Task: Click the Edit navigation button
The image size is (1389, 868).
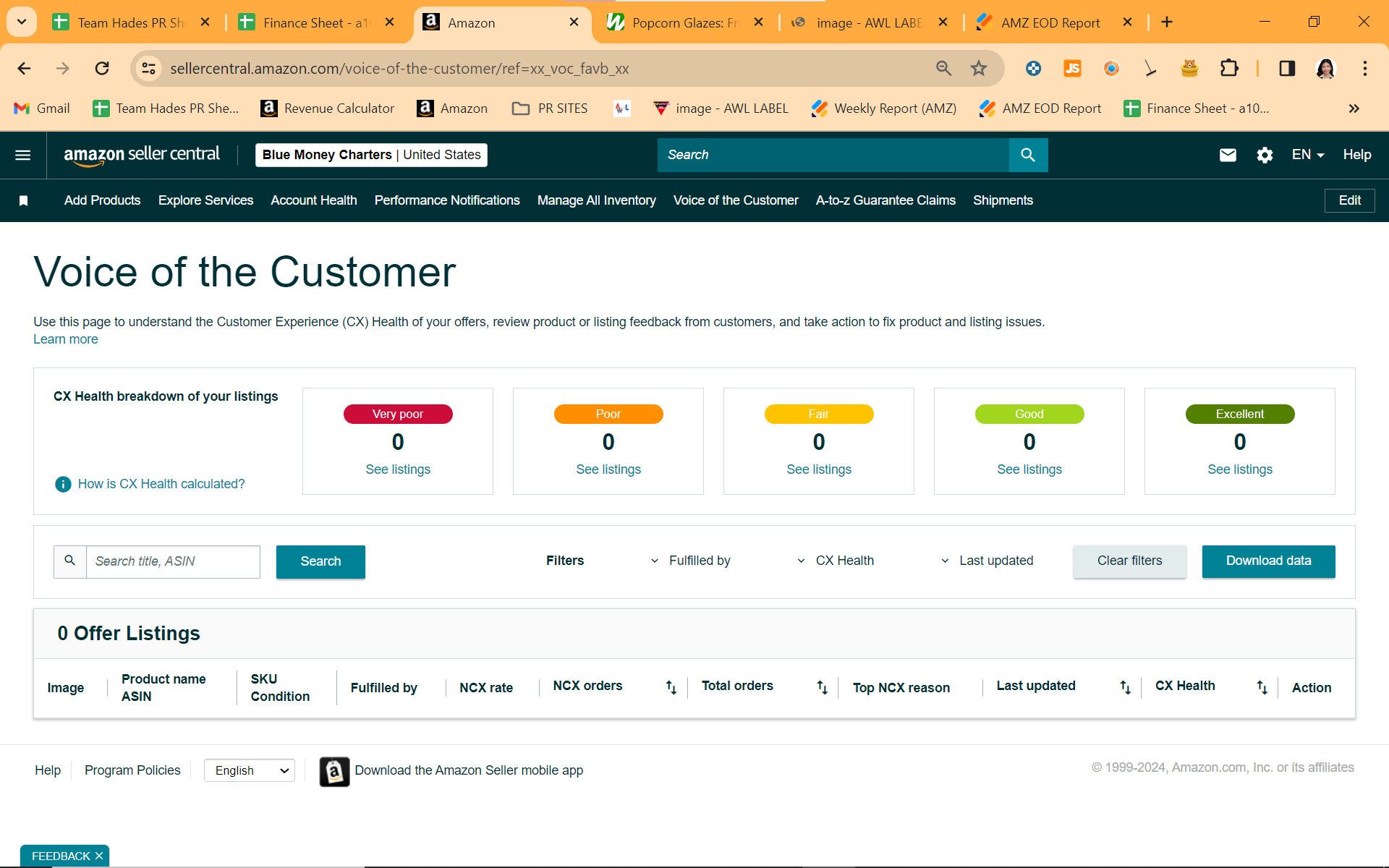Action: coord(1349,200)
